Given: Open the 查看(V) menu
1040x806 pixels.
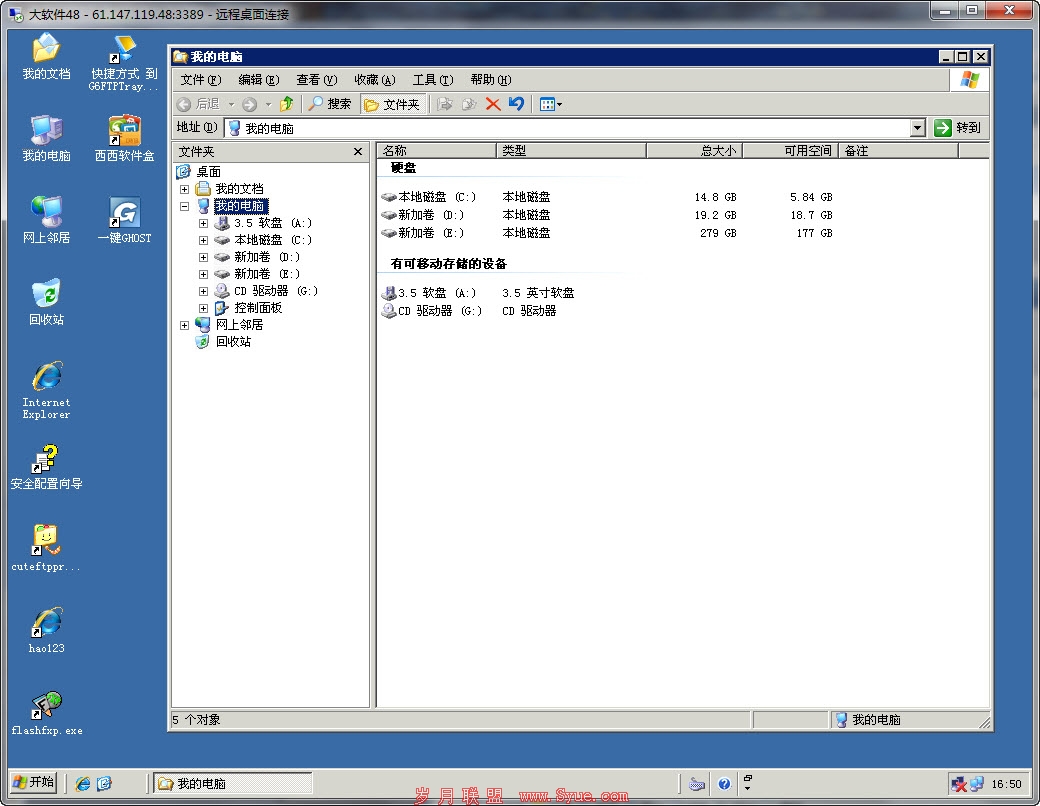Looking at the screenshot, I should pyautogui.click(x=316, y=80).
